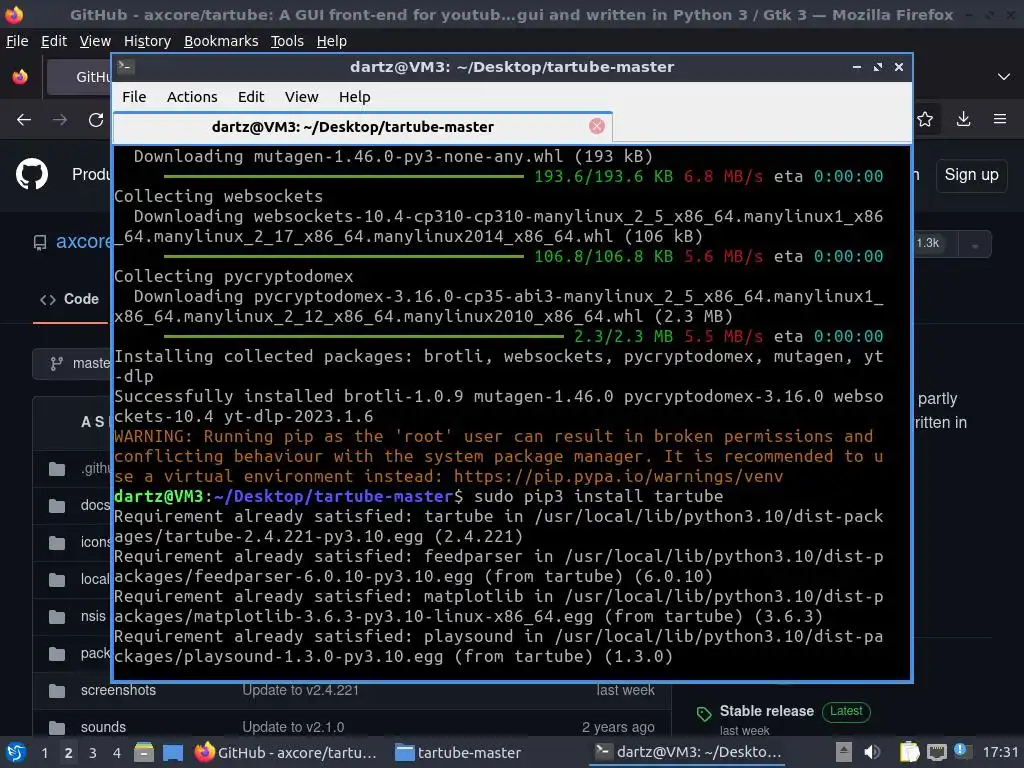Open the screenshots folder in repository

(118, 690)
